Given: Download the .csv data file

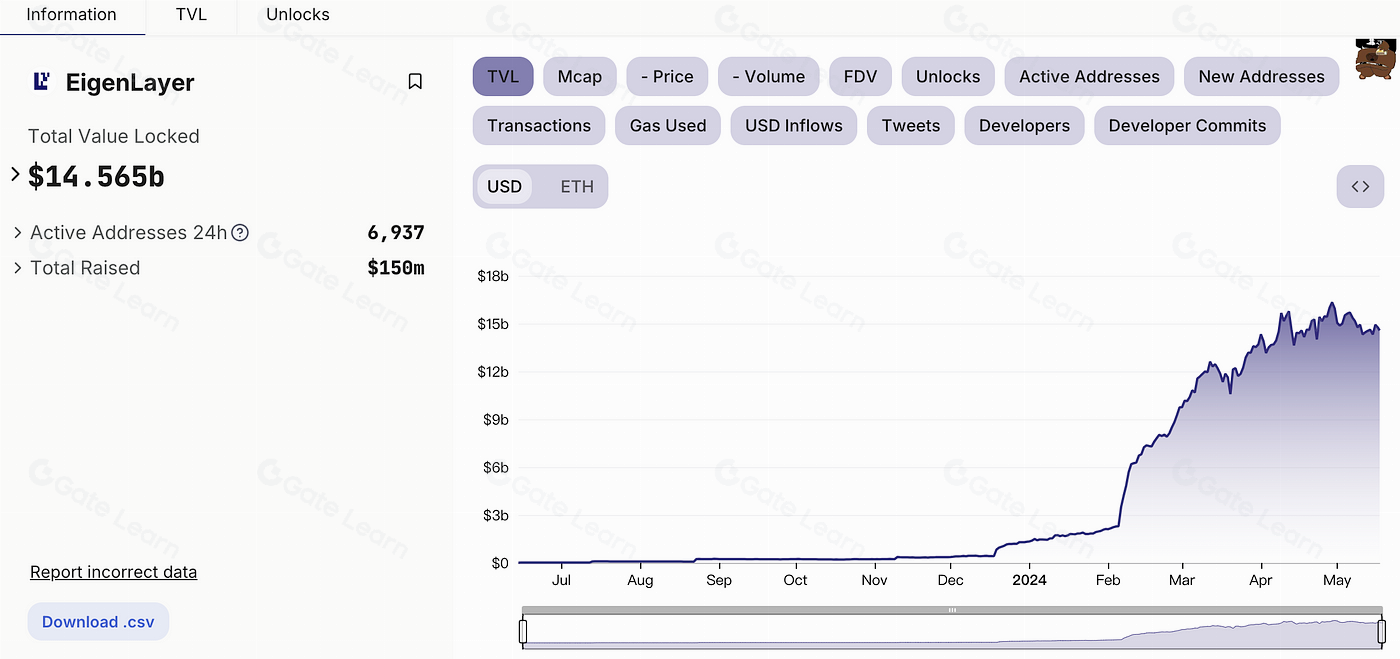Looking at the screenshot, I should point(98,622).
